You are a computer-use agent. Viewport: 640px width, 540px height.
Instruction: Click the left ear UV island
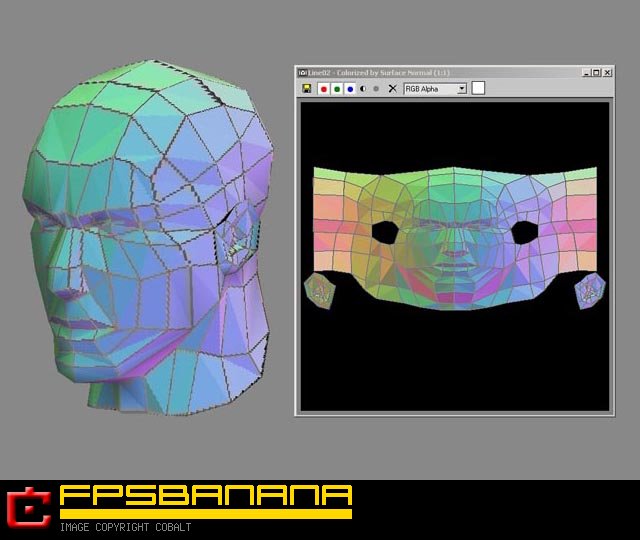(321, 290)
